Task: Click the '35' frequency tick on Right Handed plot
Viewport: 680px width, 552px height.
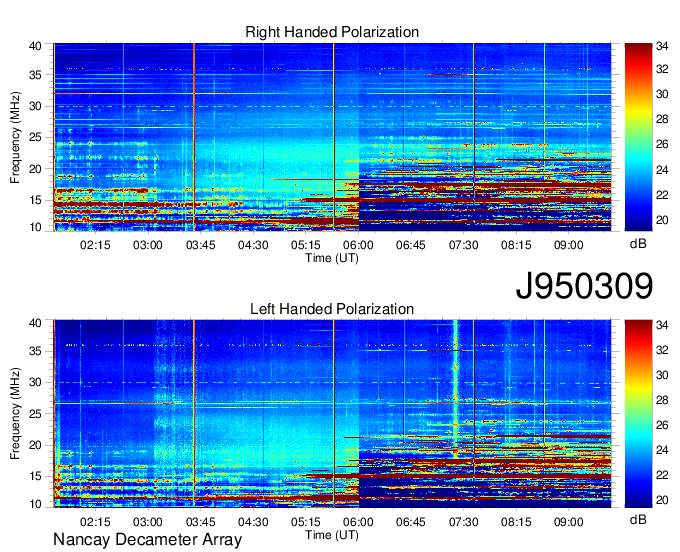Action: [35, 75]
